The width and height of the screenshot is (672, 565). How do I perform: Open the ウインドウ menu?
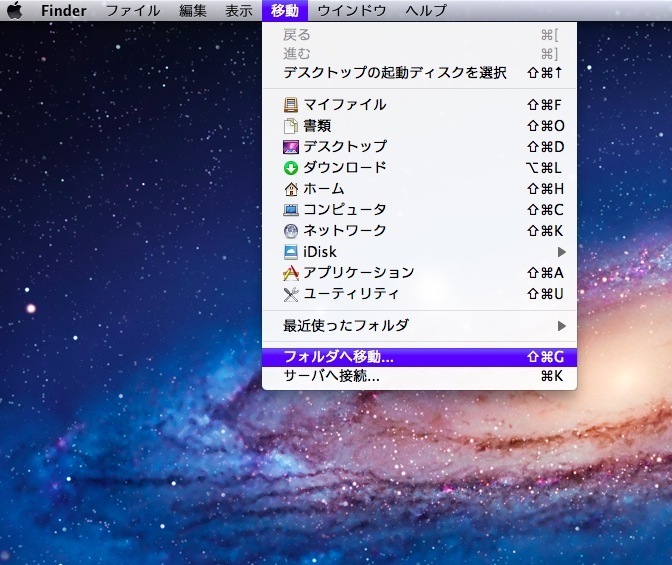click(352, 11)
